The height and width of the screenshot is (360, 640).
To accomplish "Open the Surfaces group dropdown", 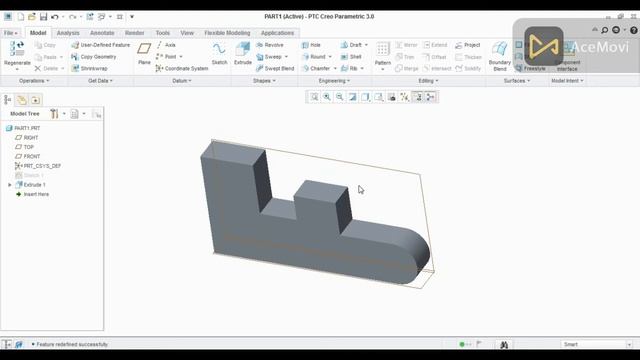I will coord(517,81).
